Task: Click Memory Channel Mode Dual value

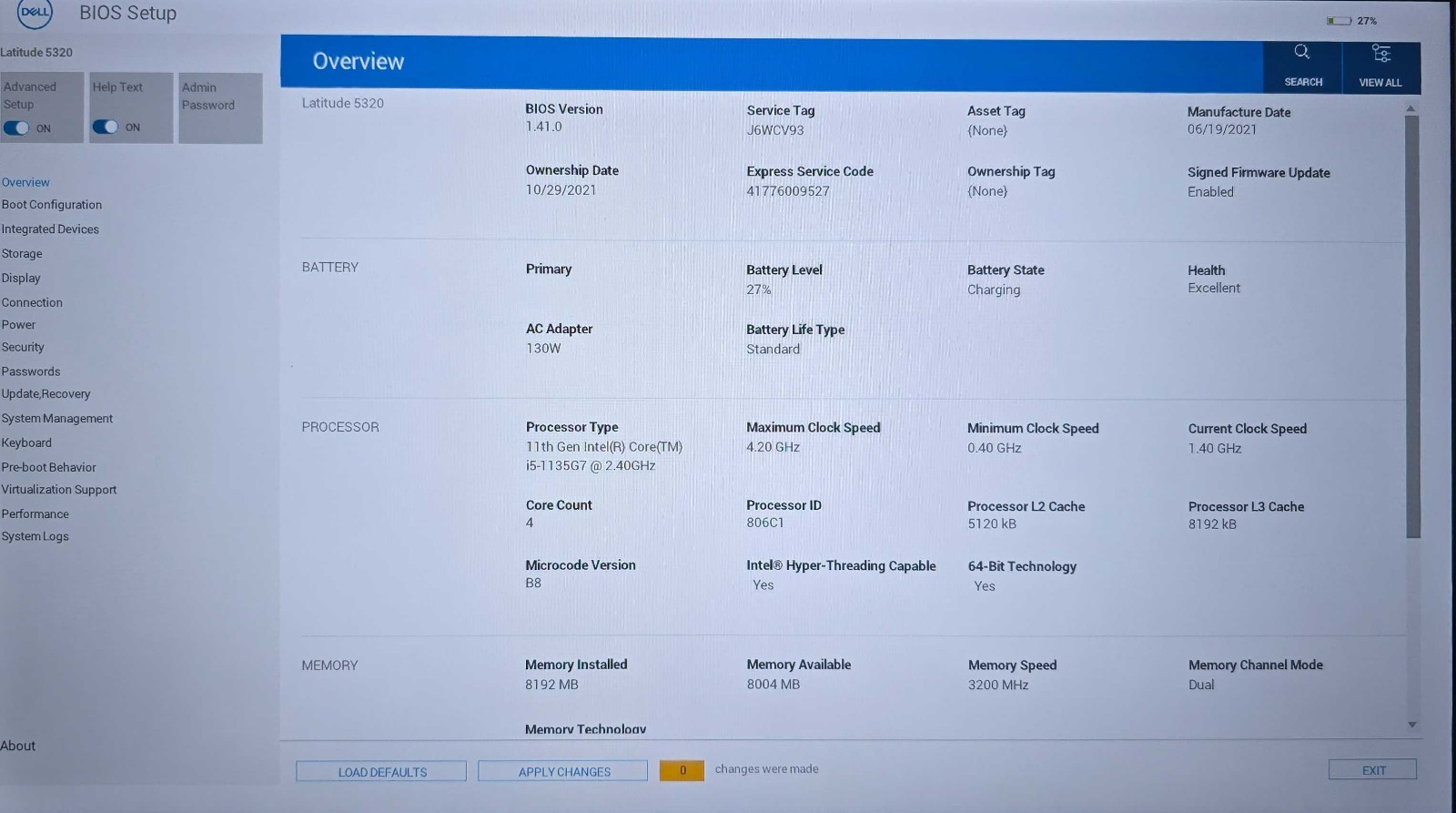Action: coord(1201,685)
